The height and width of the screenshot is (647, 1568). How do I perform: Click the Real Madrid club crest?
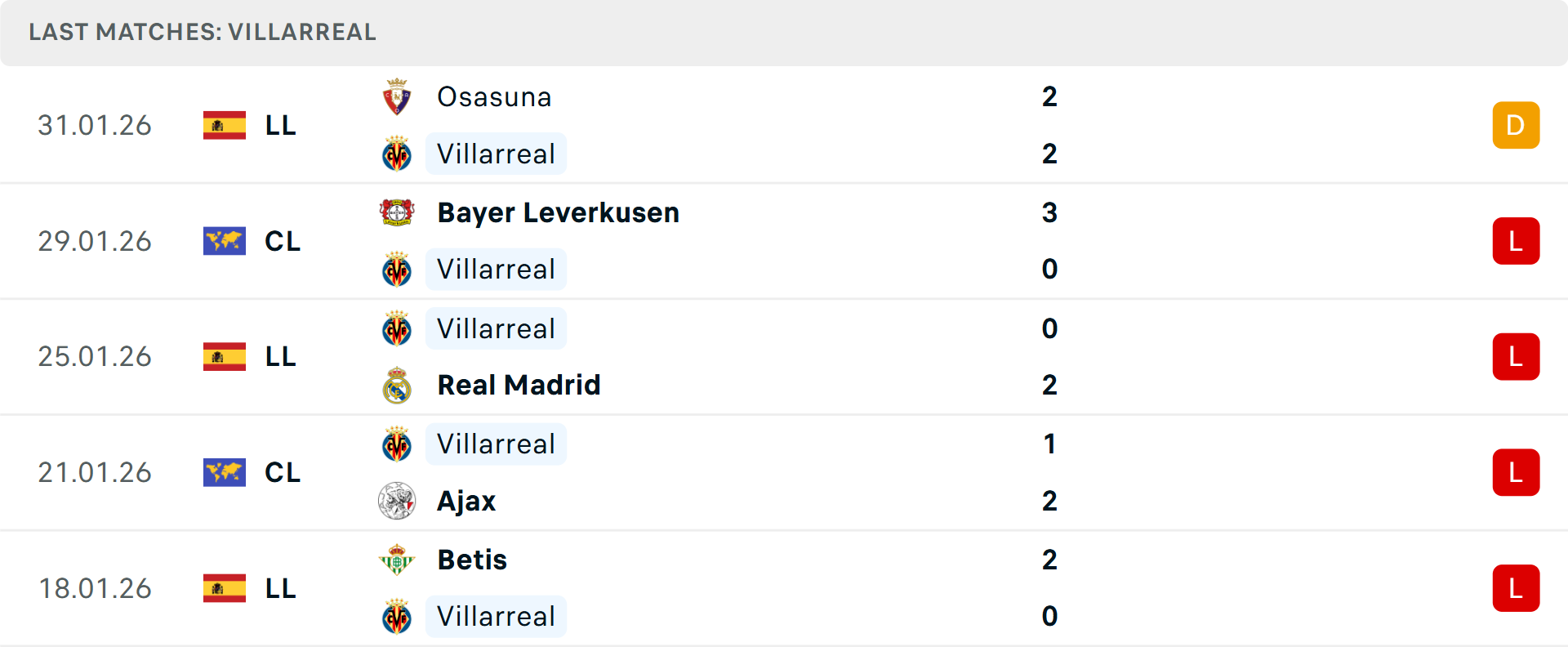[x=397, y=385]
